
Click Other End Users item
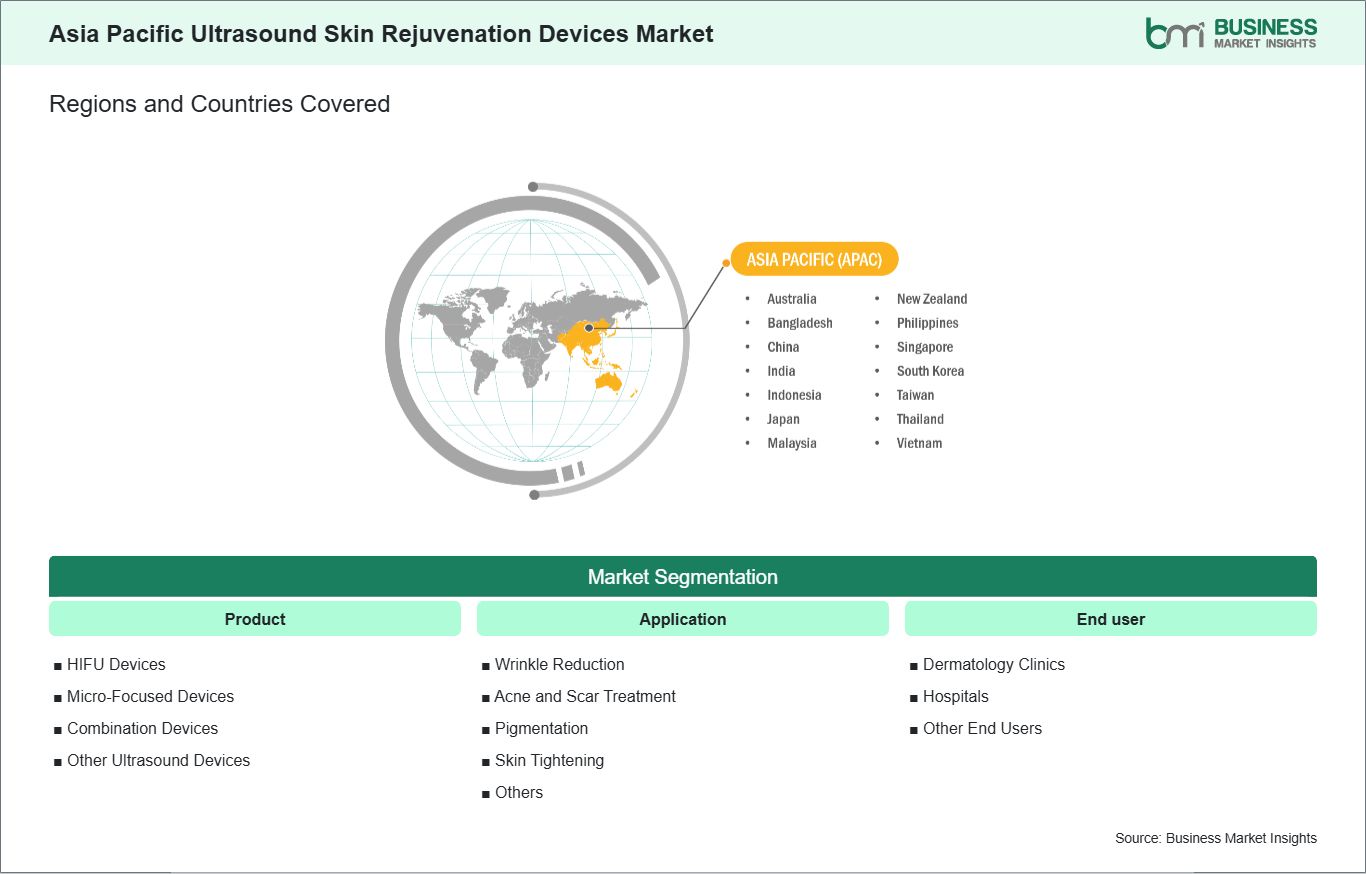tap(982, 728)
